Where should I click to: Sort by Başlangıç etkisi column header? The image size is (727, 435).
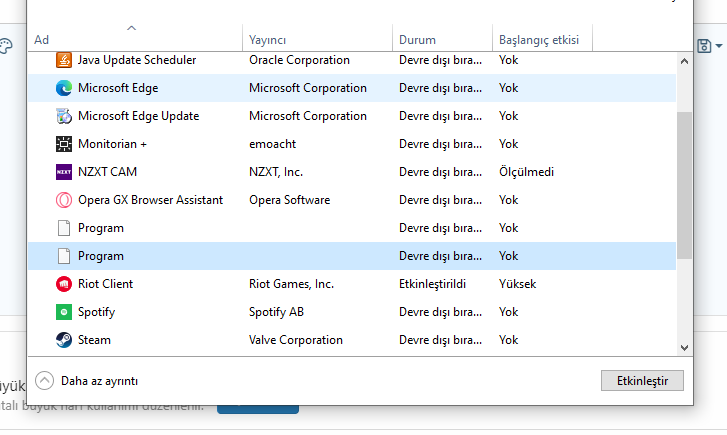click(x=537, y=40)
